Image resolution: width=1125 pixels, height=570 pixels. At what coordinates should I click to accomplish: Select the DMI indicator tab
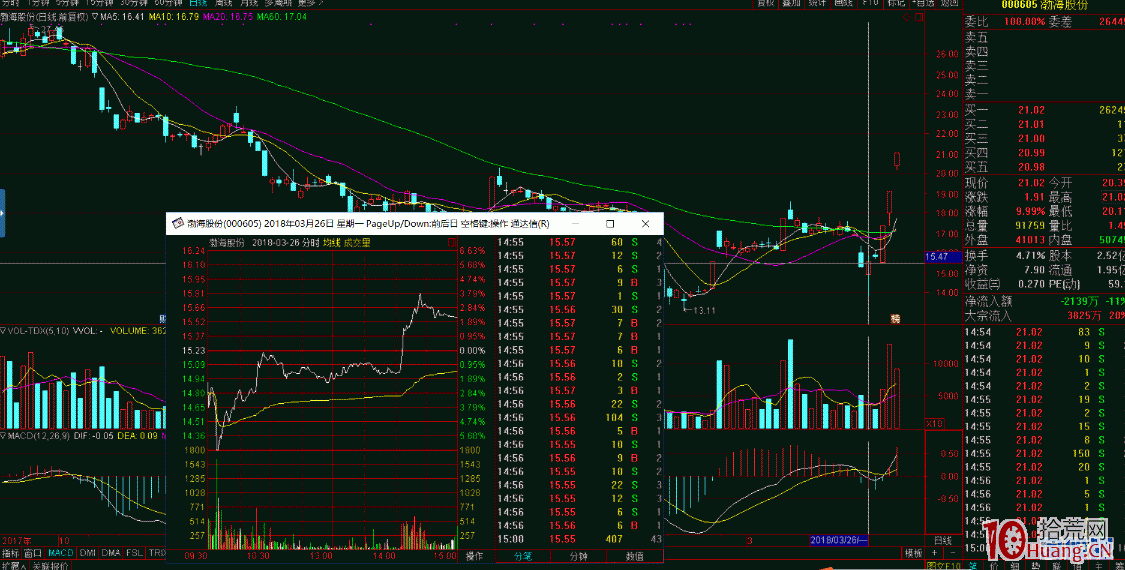coord(88,553)
